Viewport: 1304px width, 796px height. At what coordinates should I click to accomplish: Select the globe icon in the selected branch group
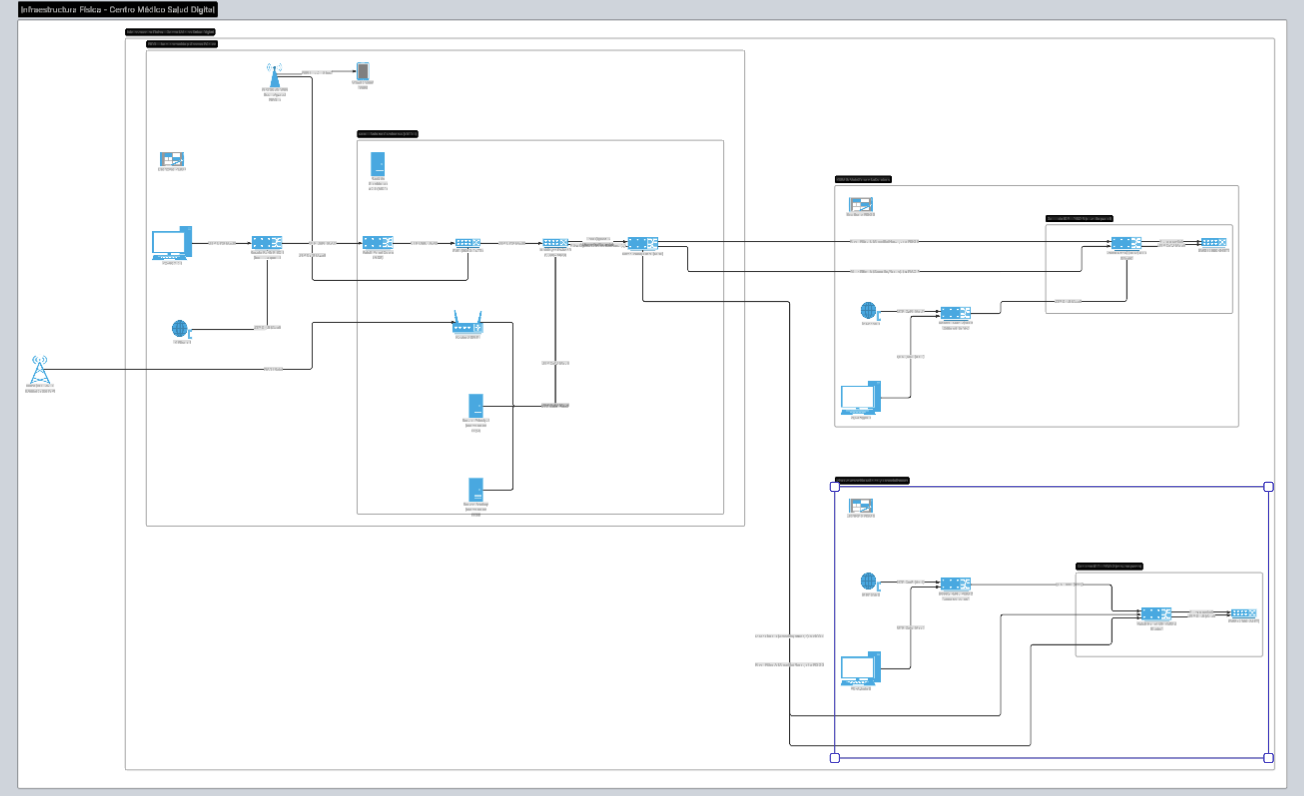point(869,581)
